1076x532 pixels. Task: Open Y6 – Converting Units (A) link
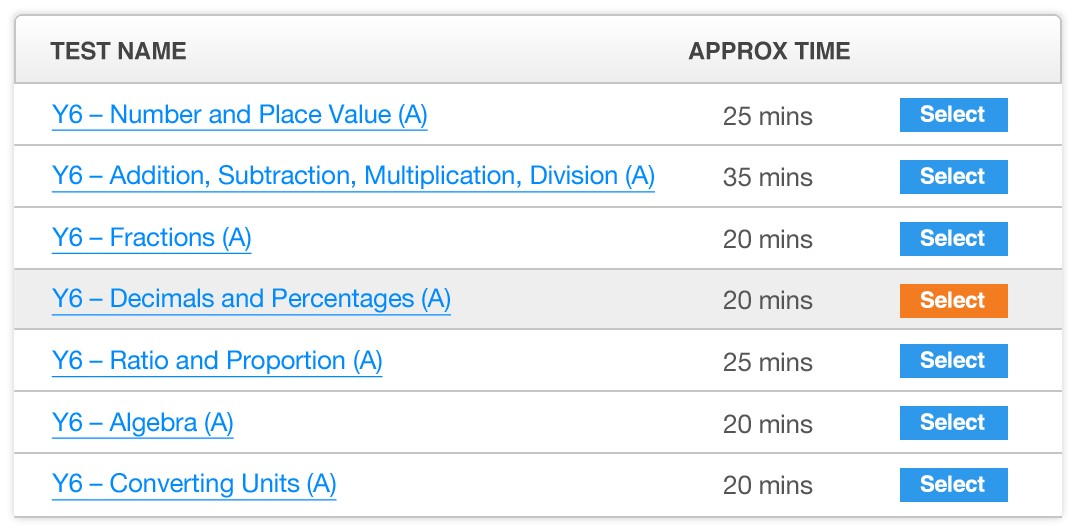point(194,484)
